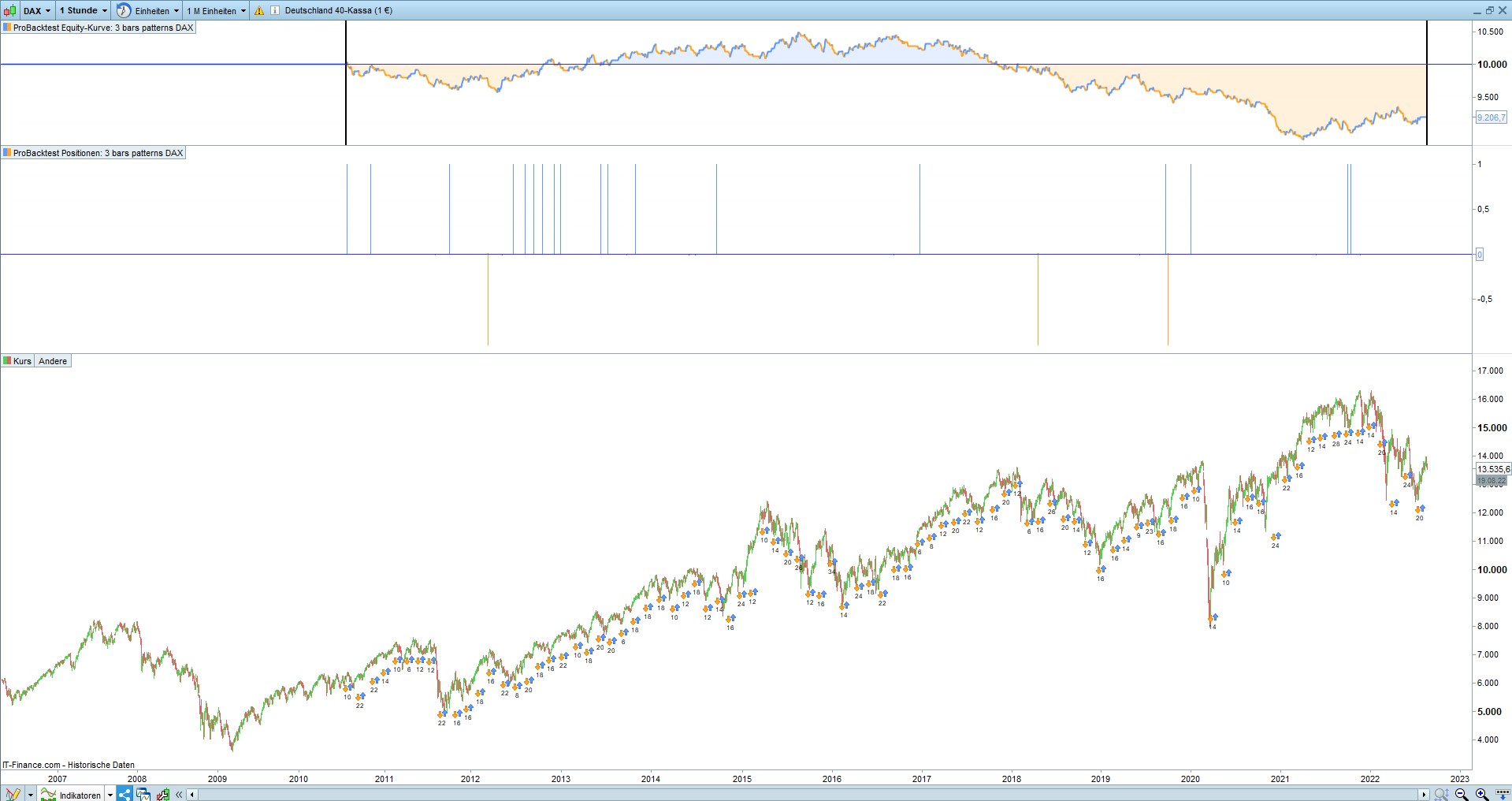Click the 10.500 equity axis label

(x=1490, y=32)
